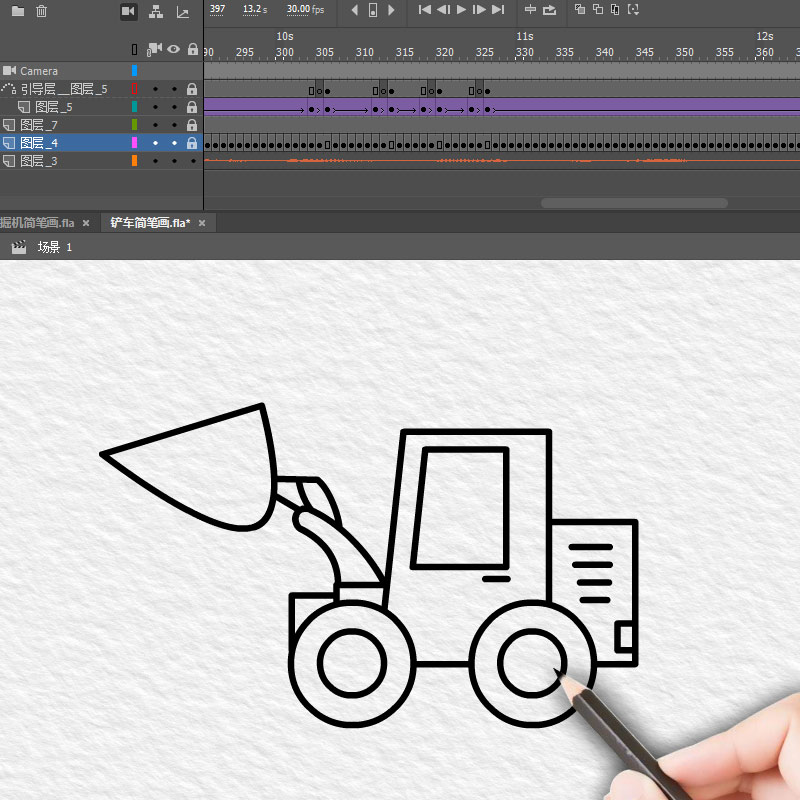Viewport: 800px width, 800px height.
Task: Create a new layer folder
Action: [18, 11]
